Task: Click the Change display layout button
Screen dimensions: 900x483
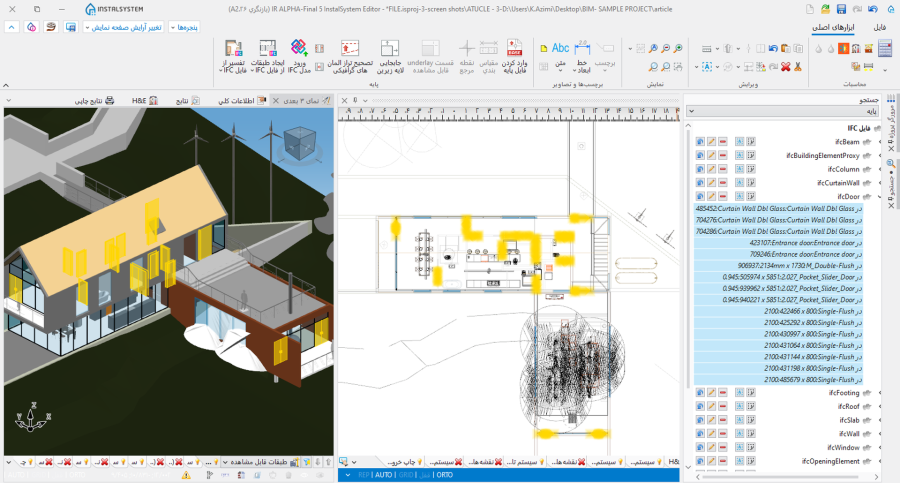Action: (127, 27)
